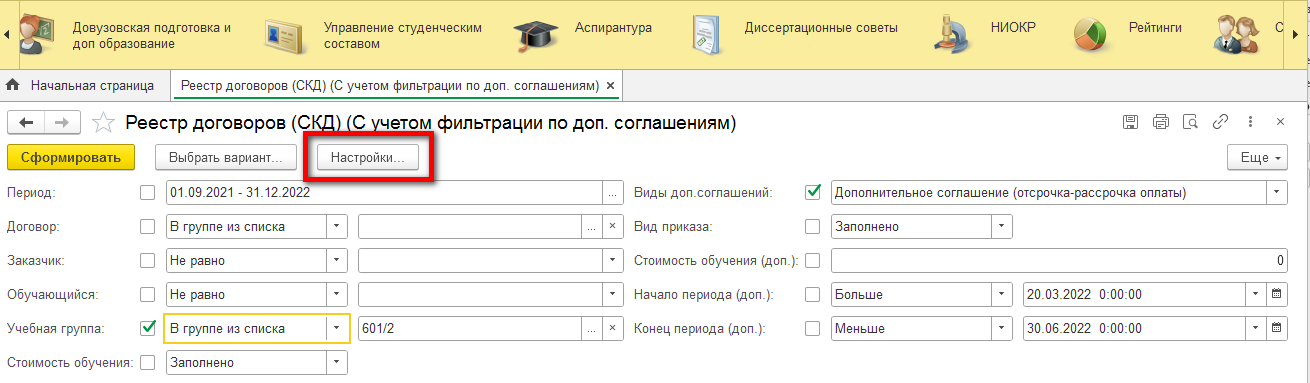Open period selection ellipsis button

[x=612, y=192]
